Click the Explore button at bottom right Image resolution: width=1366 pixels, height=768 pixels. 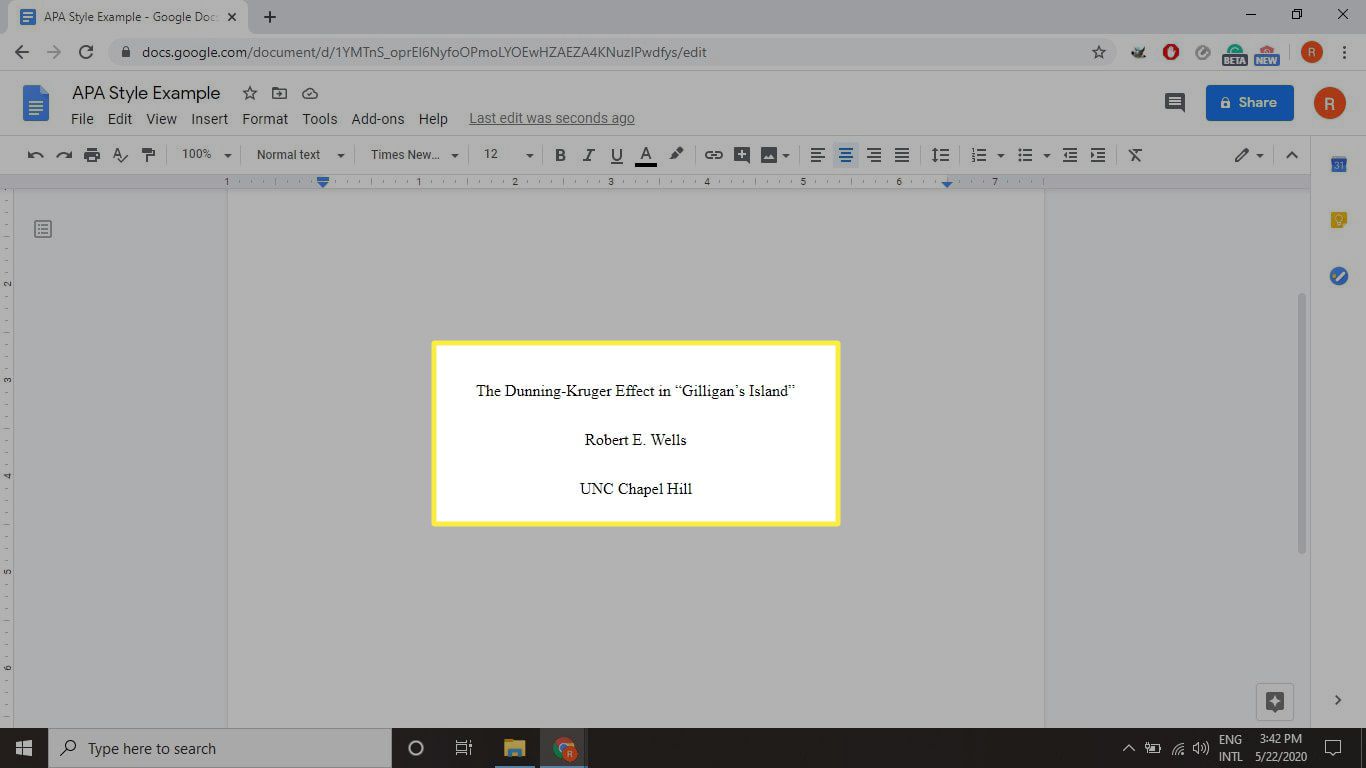[x=1275, y=701]
